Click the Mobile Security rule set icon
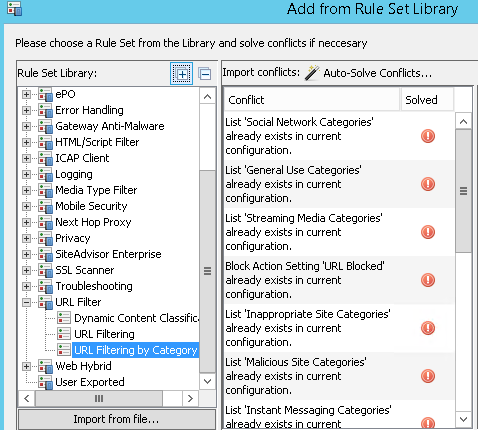This screenshot has width=478, height=430. 45,206
